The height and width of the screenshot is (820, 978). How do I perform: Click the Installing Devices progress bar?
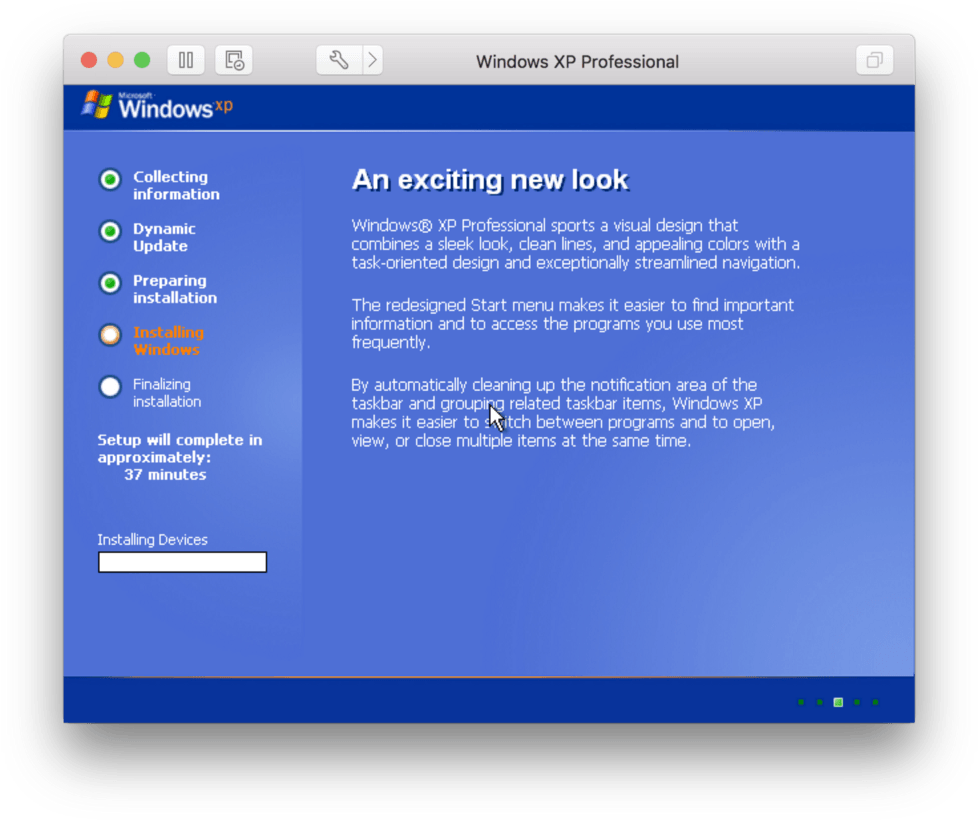coord(182,562)
